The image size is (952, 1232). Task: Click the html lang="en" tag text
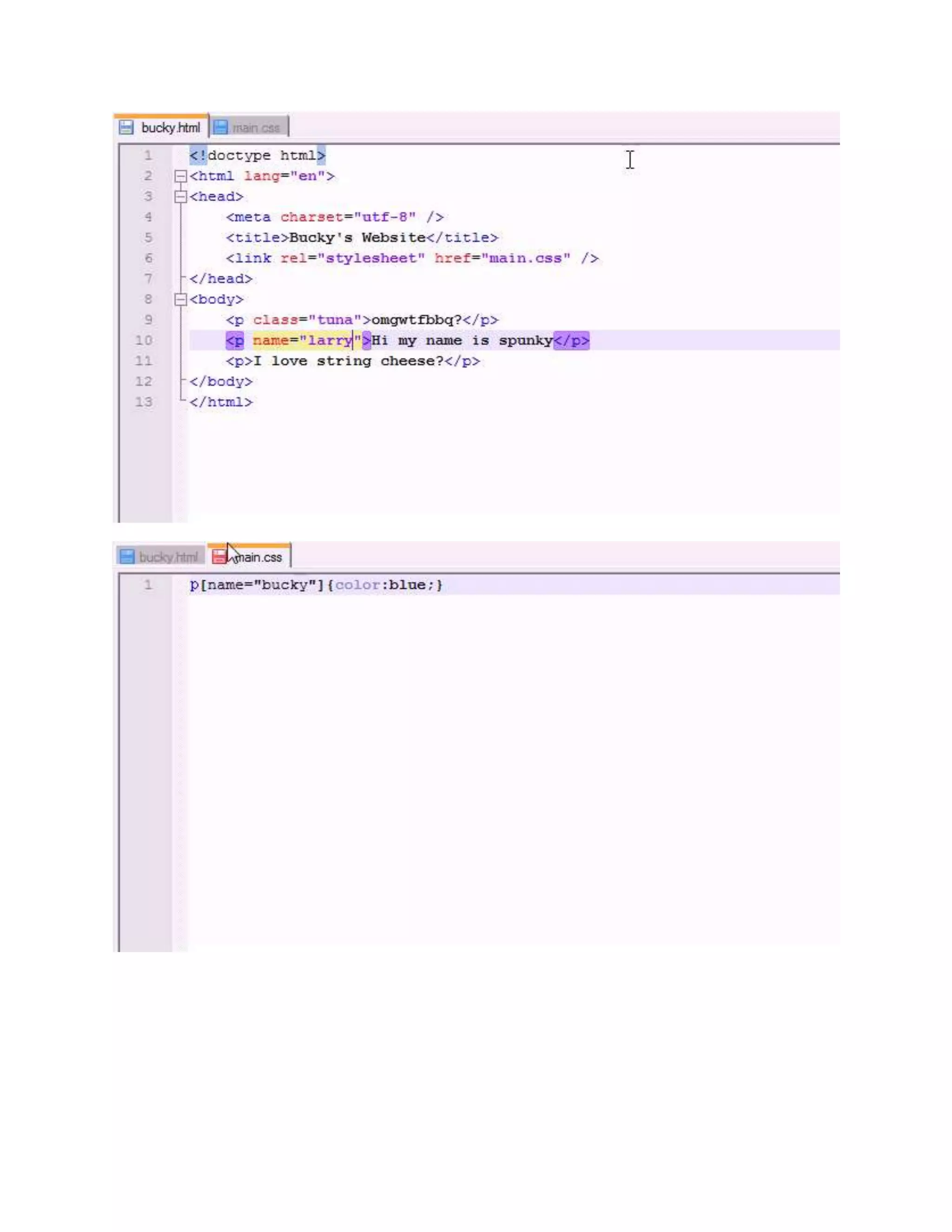point(262,176)
